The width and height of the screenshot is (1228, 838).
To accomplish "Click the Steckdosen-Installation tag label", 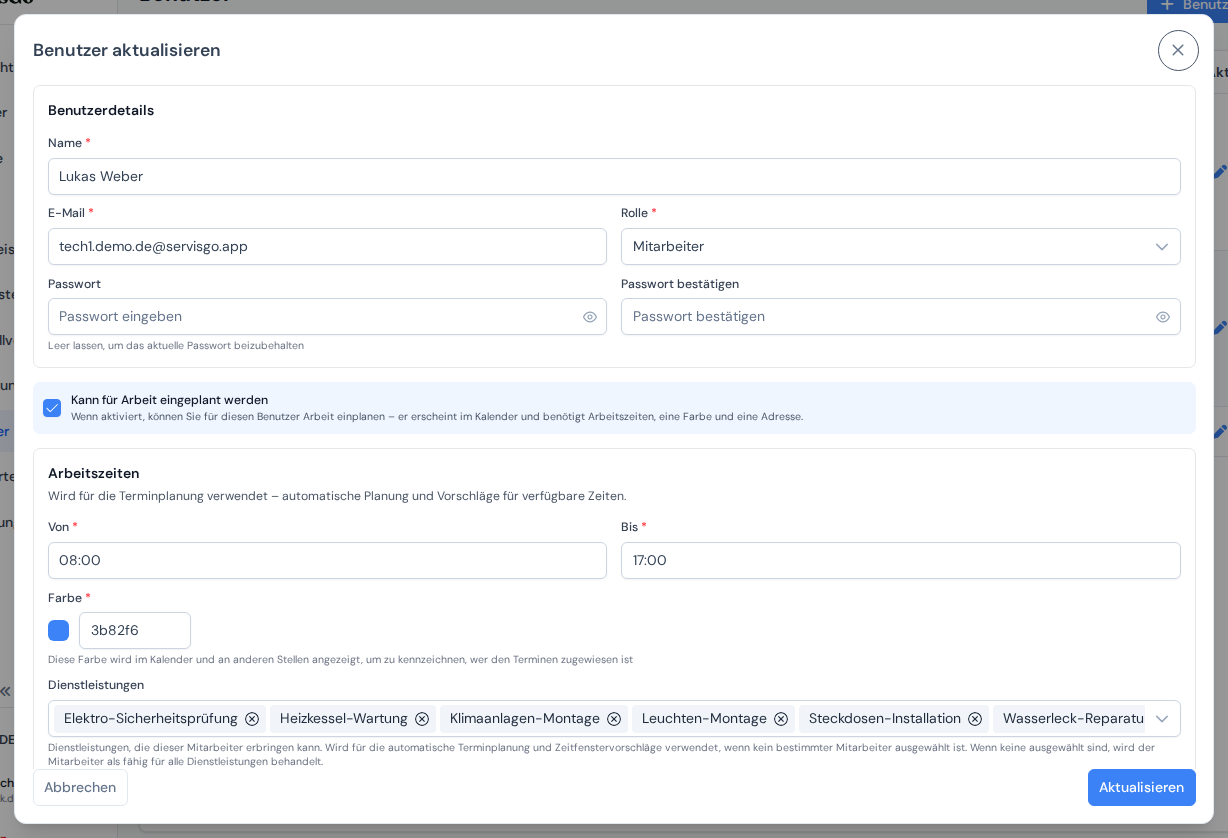I will 885,719.
